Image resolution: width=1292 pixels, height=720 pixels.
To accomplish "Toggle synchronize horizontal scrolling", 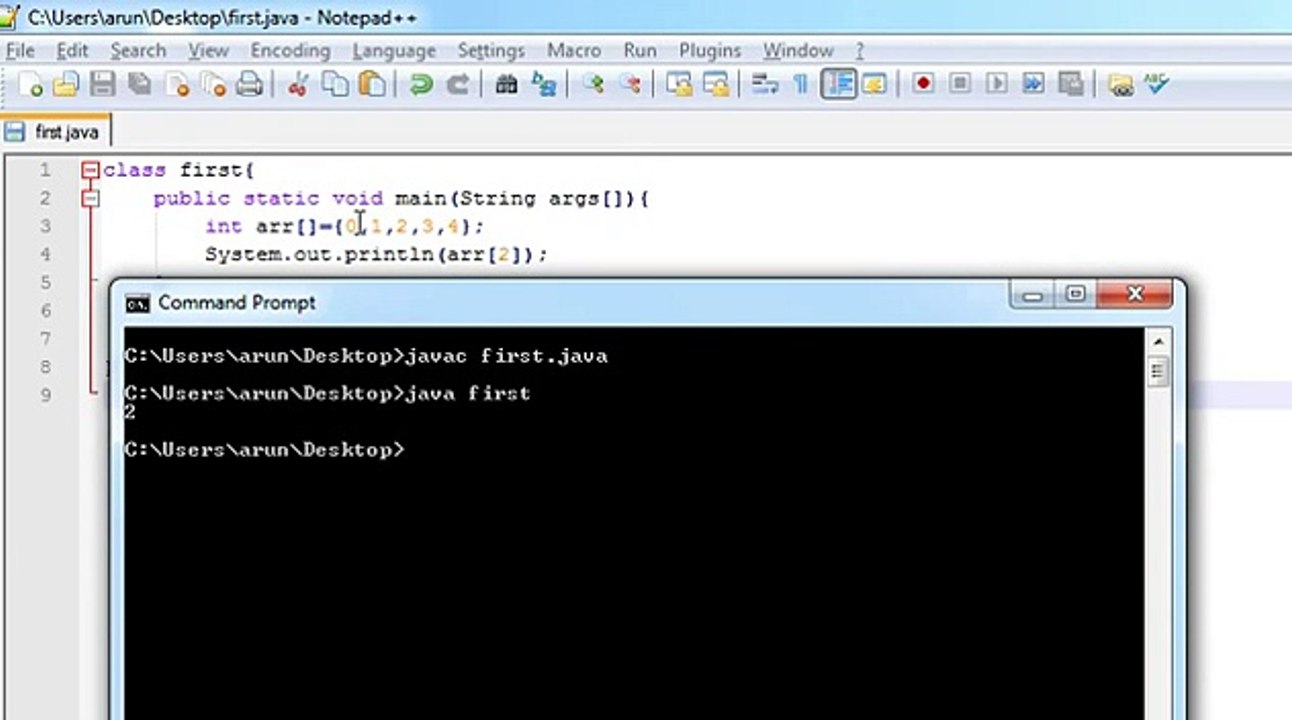I will 716,85.
